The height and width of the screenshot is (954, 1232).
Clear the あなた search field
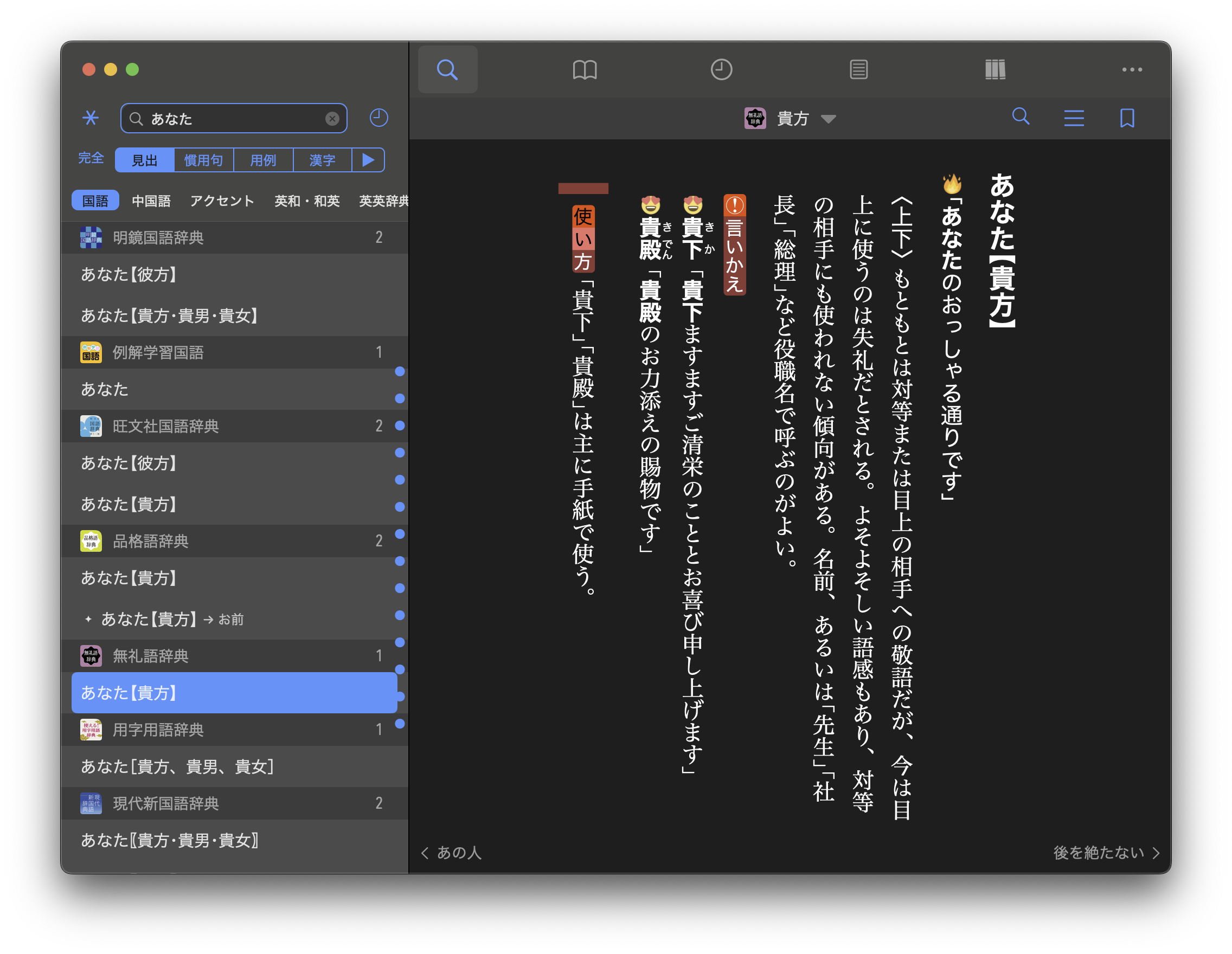tap(332, 118)
